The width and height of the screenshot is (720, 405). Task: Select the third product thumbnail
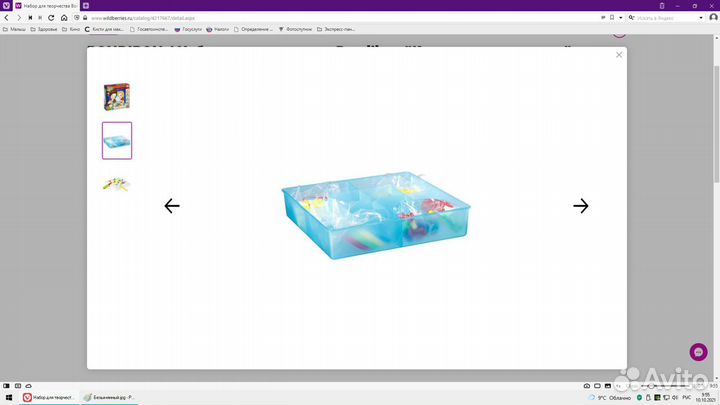pos(117,184)
